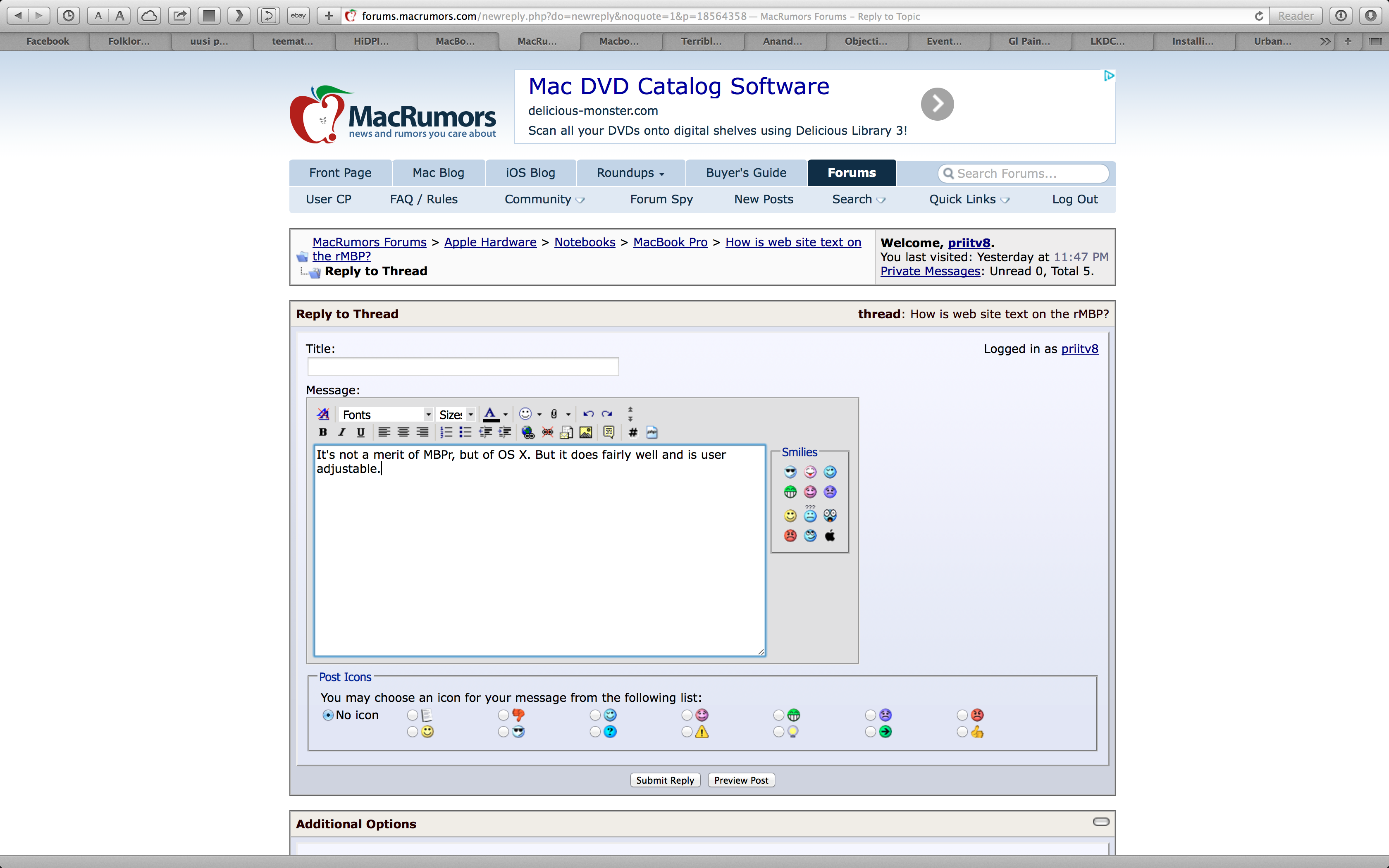Open the Buyer's Guide tab
The width and height of the screenshot is (1389, 868).
coord(746,173)
